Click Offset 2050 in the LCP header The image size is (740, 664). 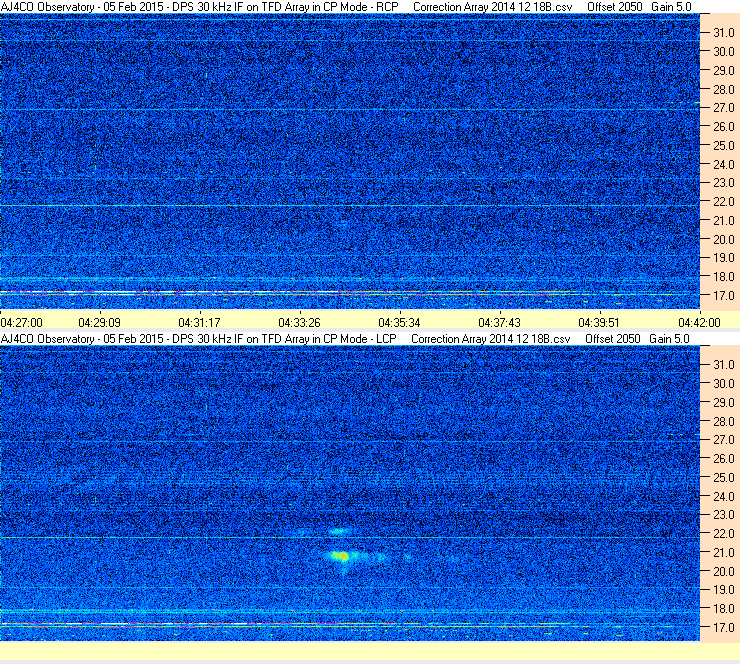[x=613, y=339]
